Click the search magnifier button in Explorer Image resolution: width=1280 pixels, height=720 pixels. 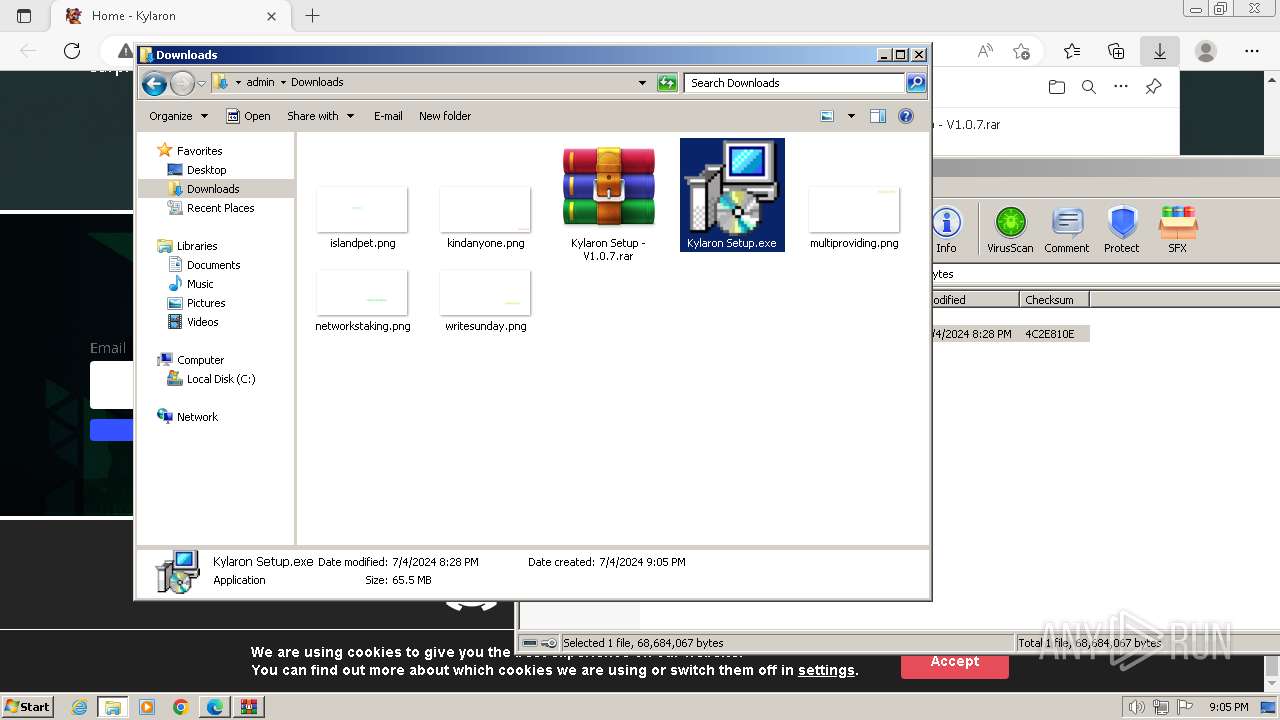916,83
